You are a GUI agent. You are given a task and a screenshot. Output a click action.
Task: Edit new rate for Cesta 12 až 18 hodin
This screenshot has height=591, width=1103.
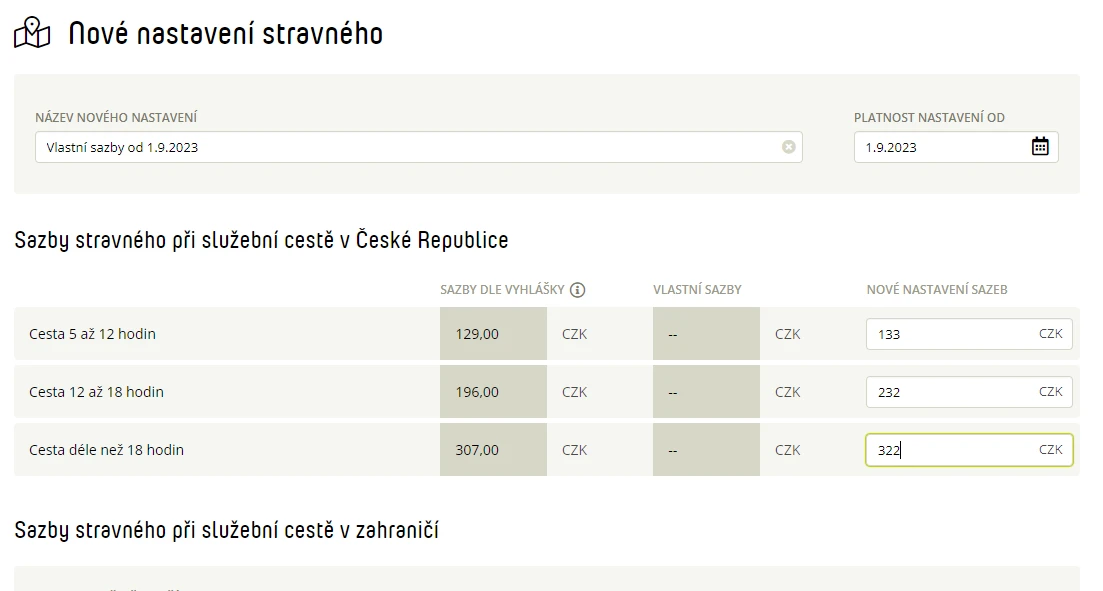(x=969, y=392)
